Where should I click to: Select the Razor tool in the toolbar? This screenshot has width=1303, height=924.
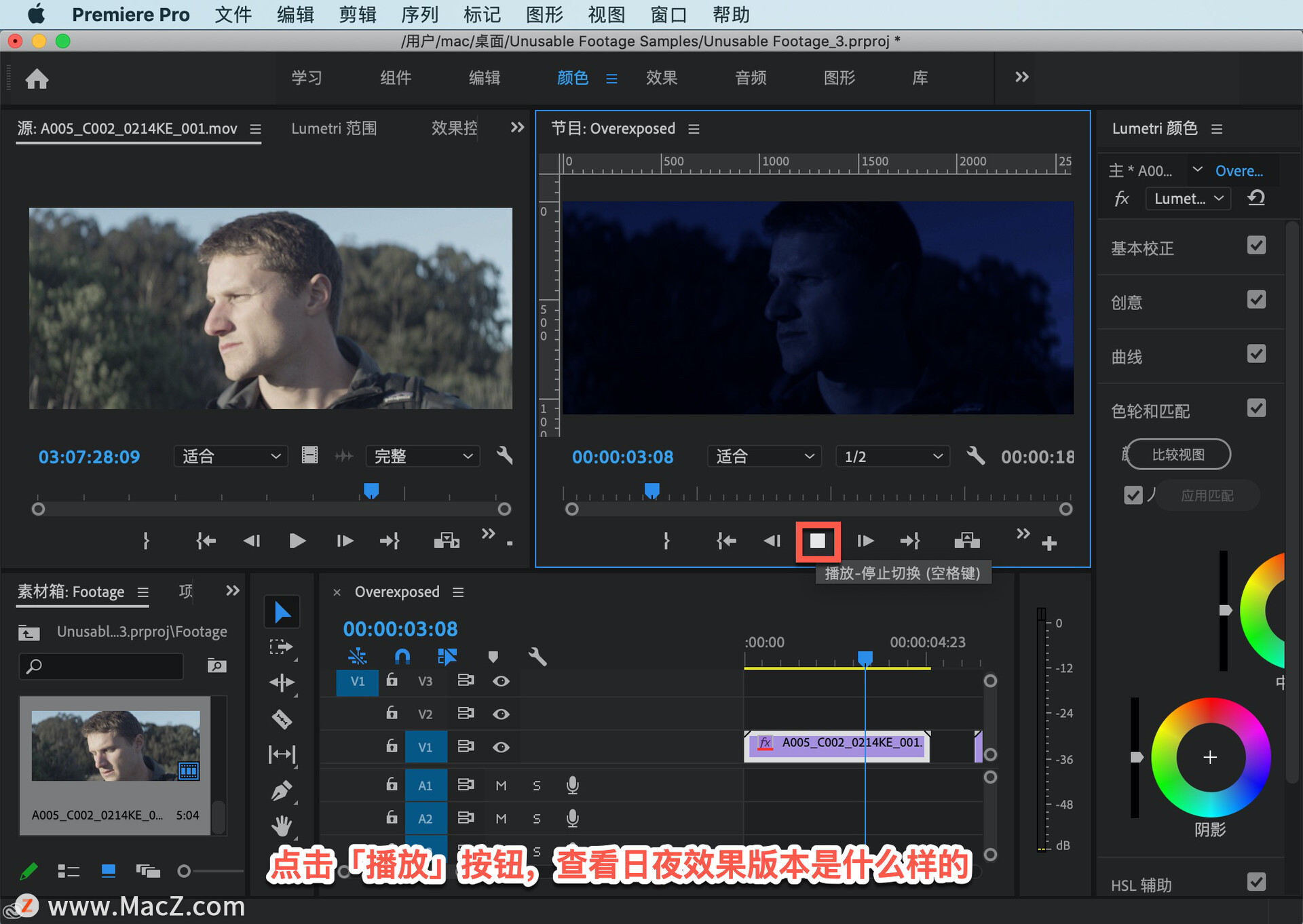[x=282, y=718]
